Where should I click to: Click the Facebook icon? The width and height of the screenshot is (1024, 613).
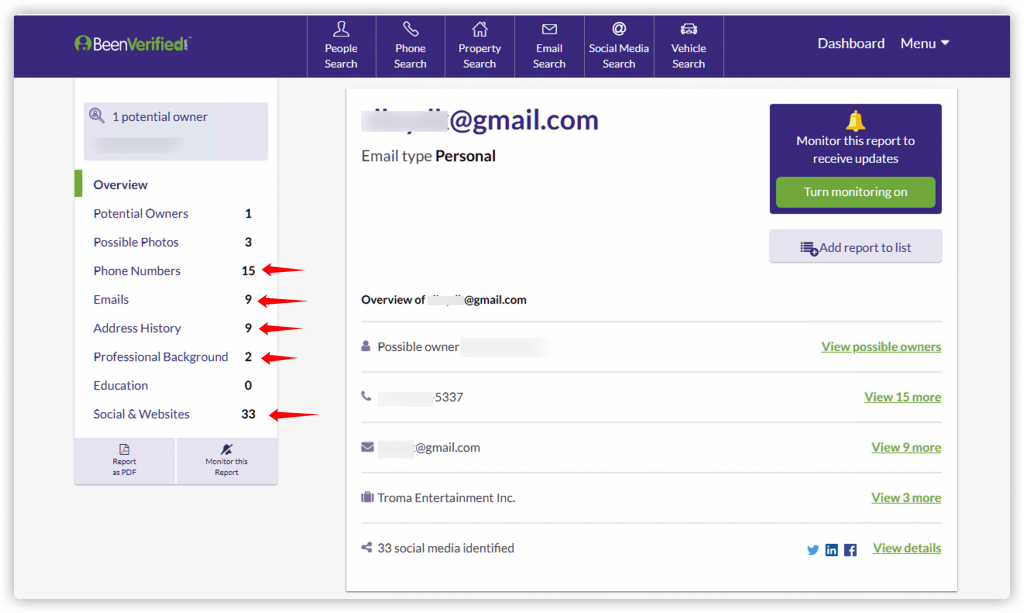[850, 550]
